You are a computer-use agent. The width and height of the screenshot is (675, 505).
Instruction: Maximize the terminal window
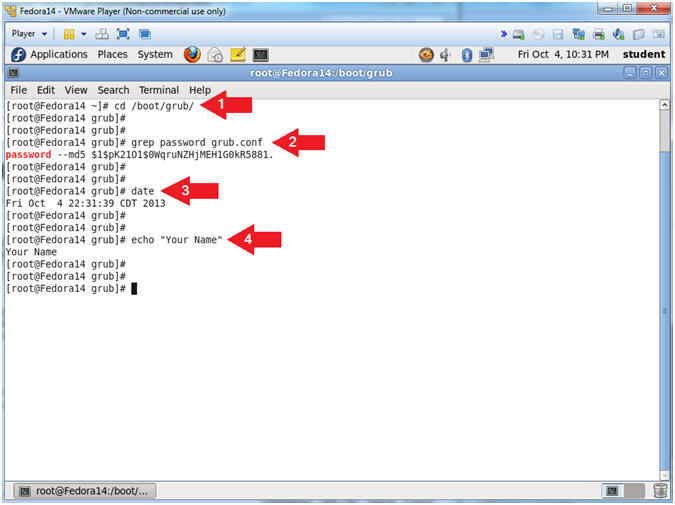point(646,73)
